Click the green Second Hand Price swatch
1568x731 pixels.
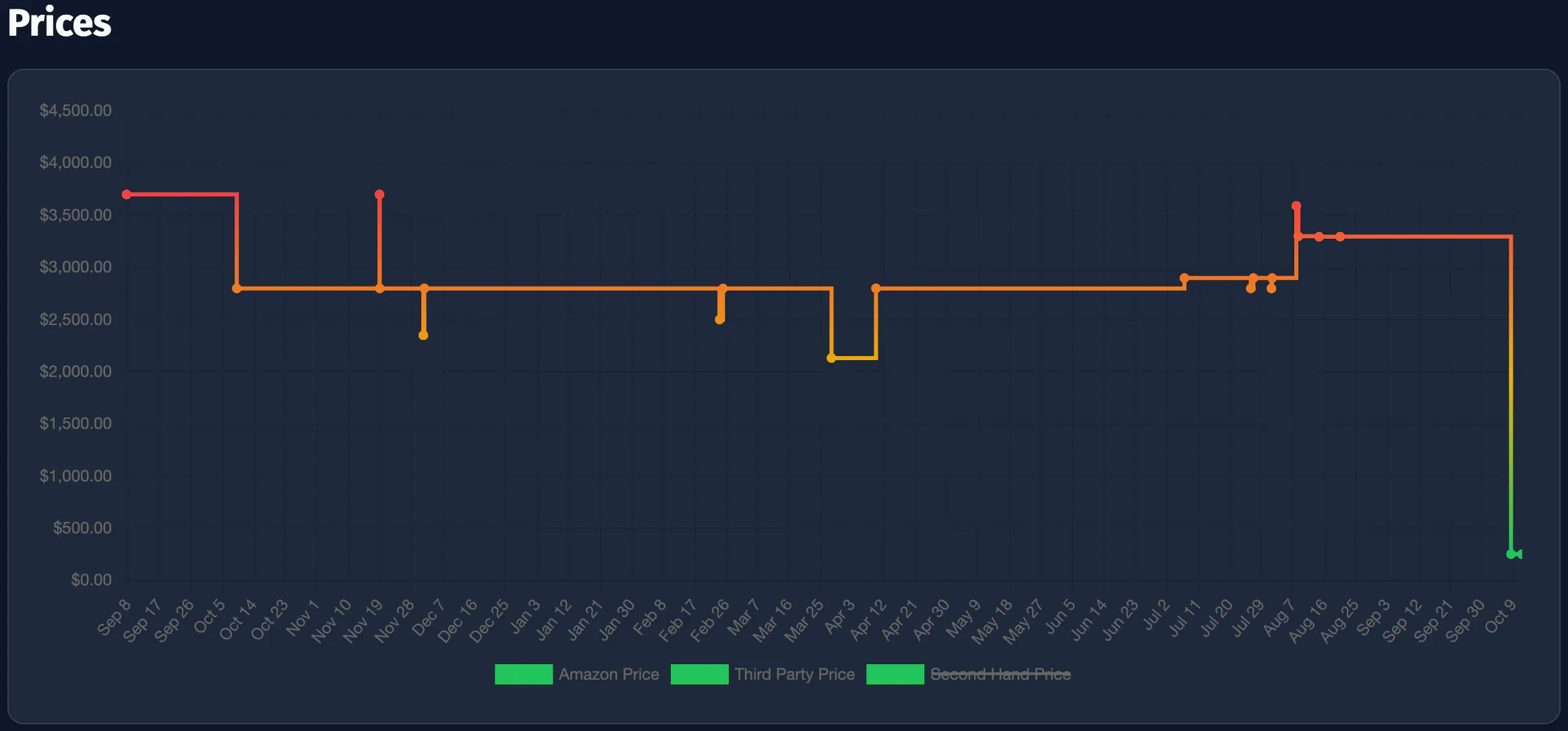point(895,674)
